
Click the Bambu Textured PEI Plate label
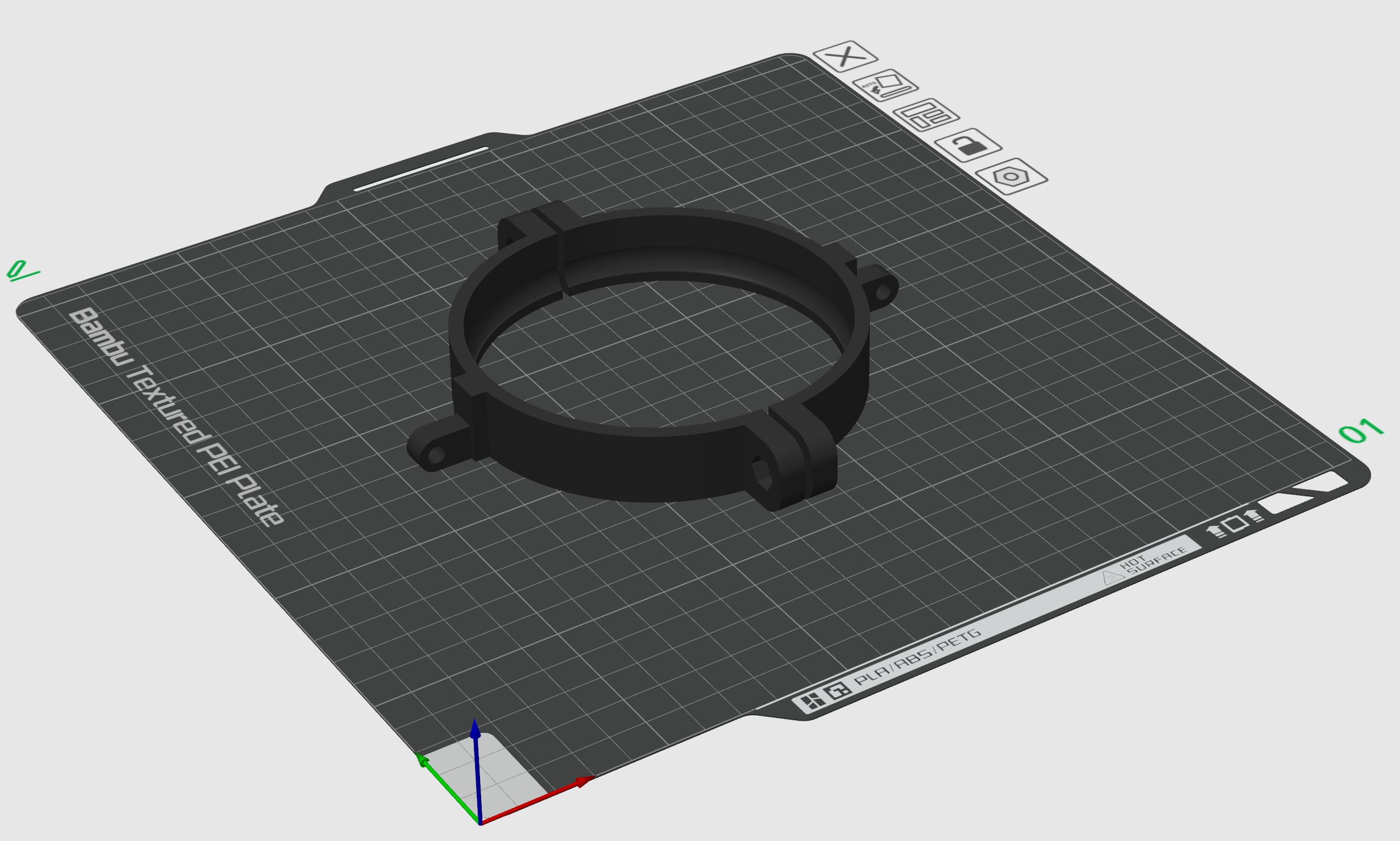177,418
